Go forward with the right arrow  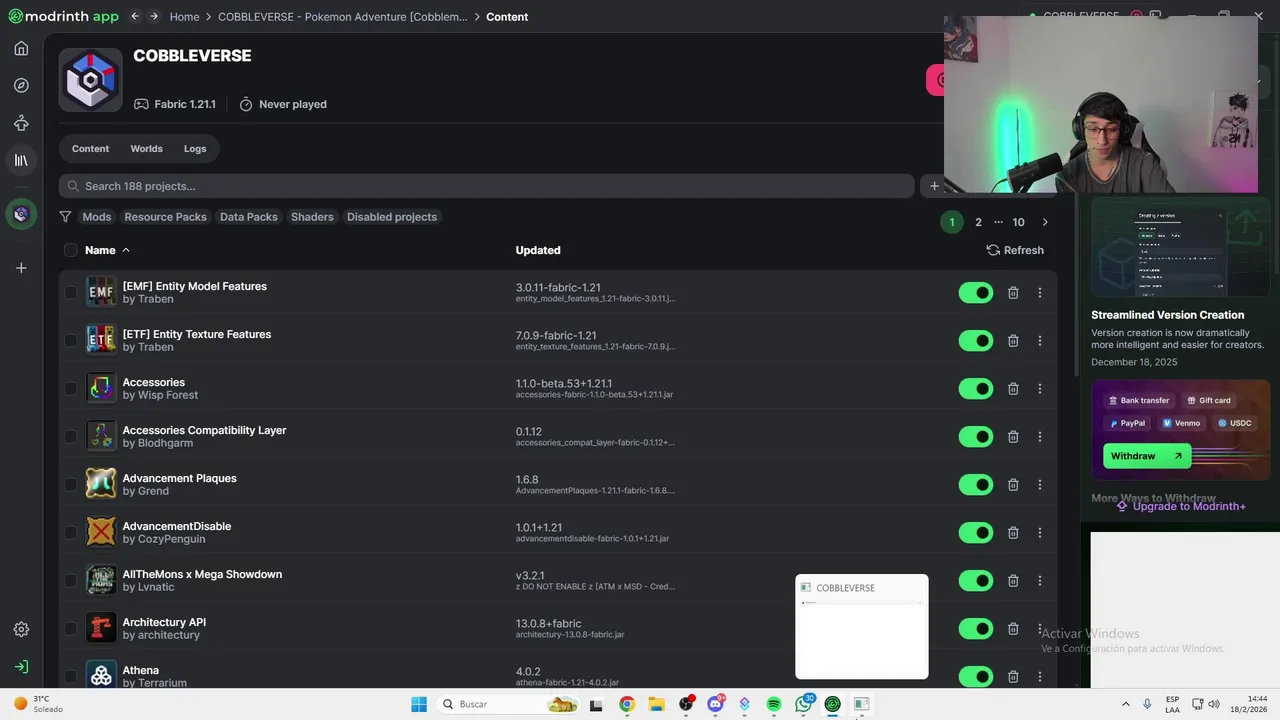click(154, 17)
